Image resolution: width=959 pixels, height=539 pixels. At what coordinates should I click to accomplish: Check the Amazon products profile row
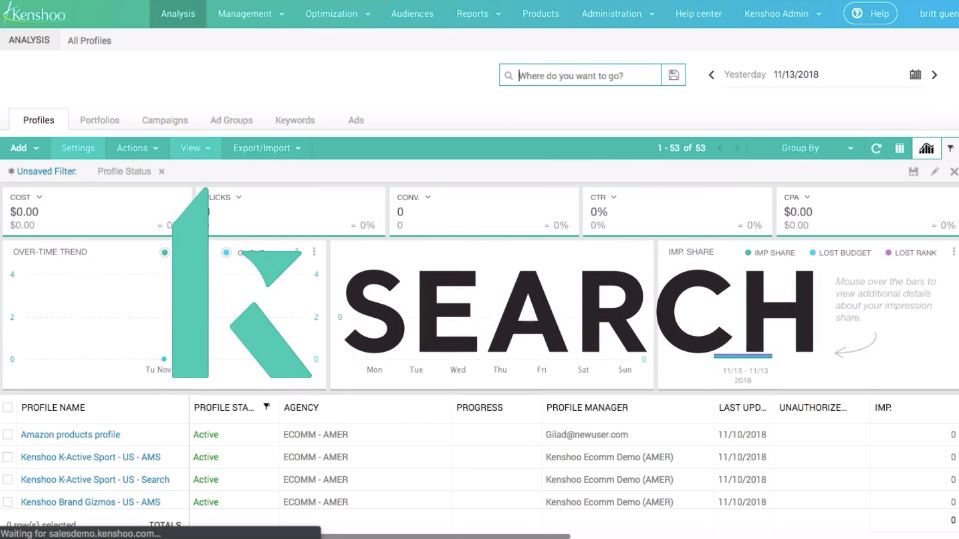(x=8, y=434)
